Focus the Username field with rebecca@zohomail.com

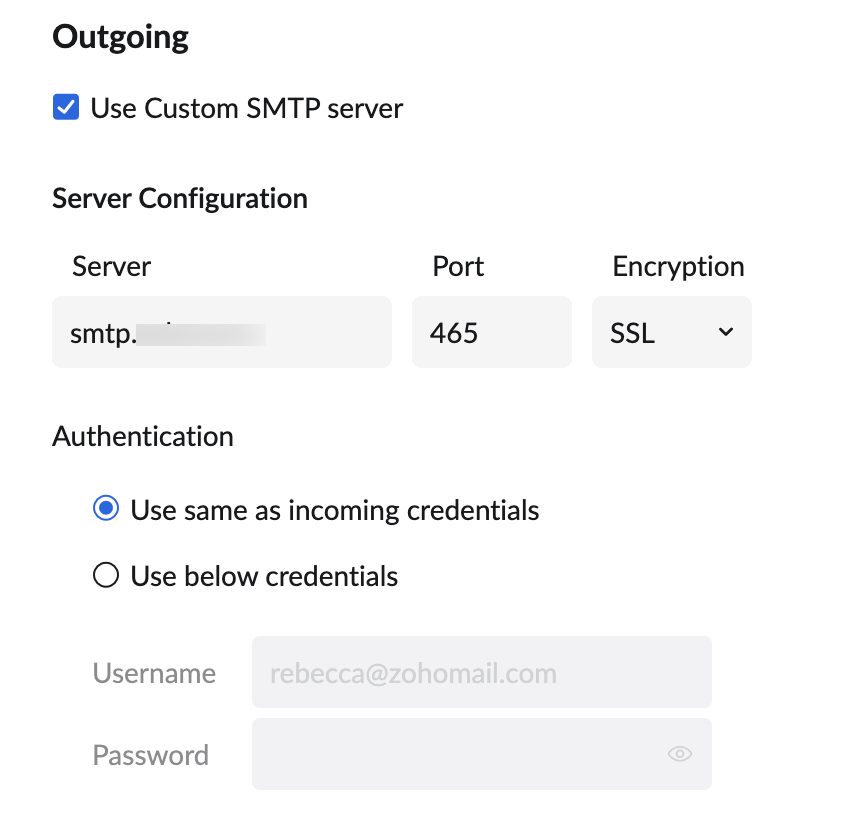pos(481,673)
